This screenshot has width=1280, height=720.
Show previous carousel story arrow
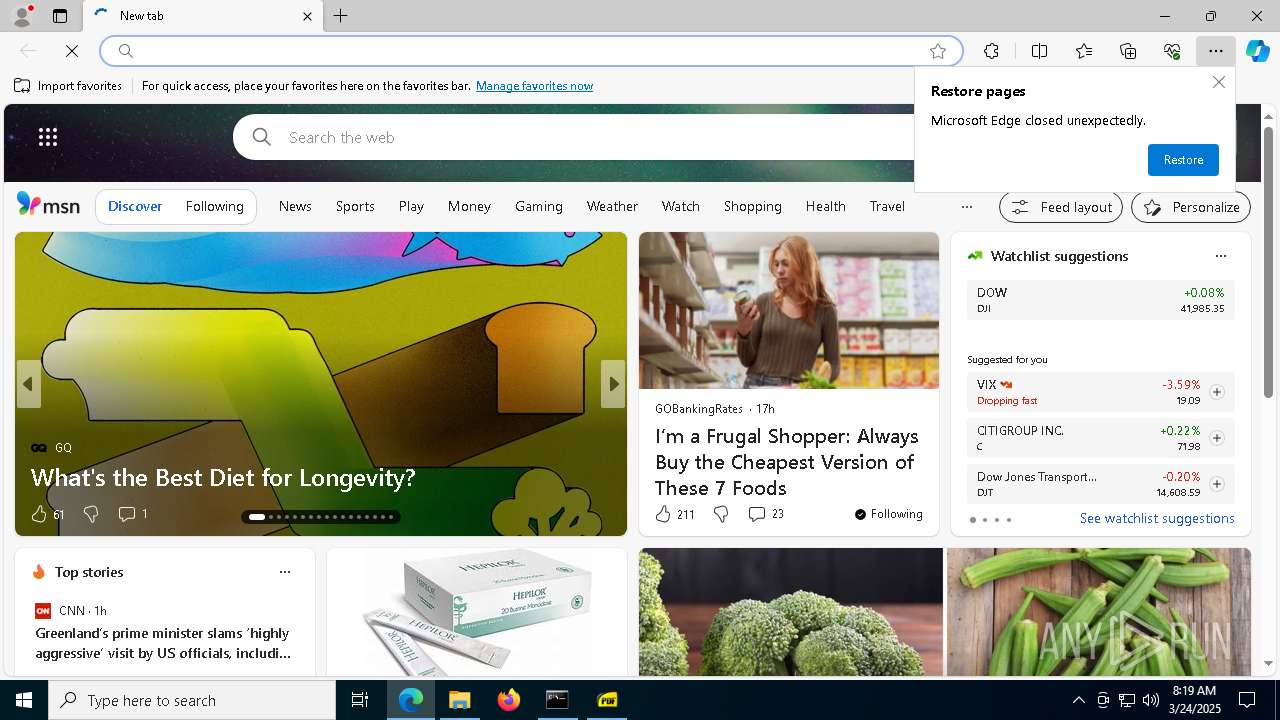pyautogui.click(x=28, y=384)
